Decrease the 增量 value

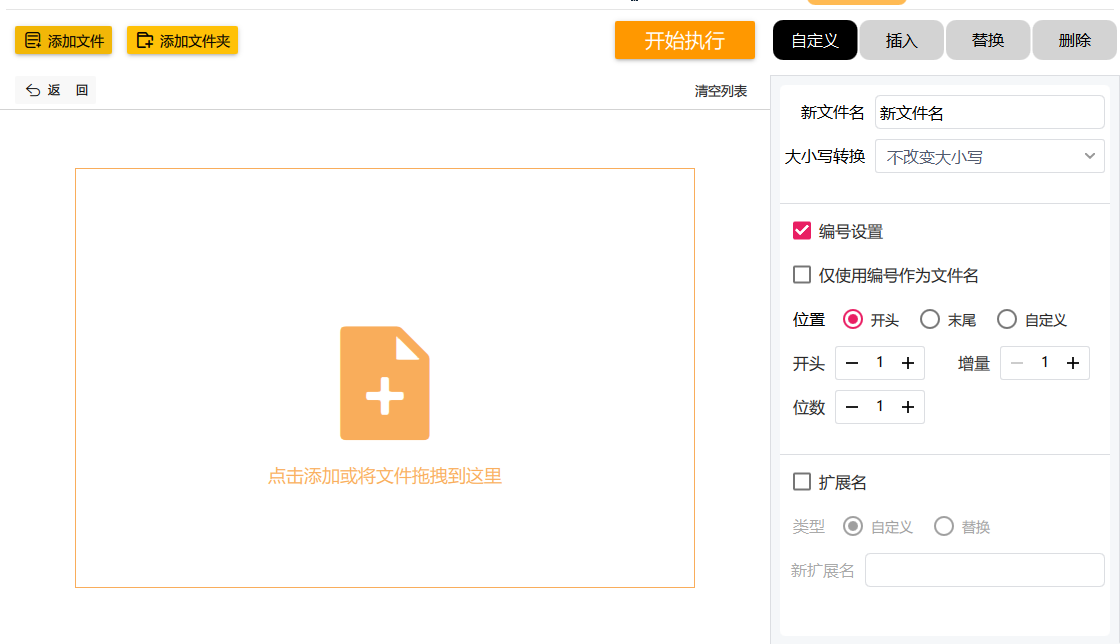point(1016,363)
